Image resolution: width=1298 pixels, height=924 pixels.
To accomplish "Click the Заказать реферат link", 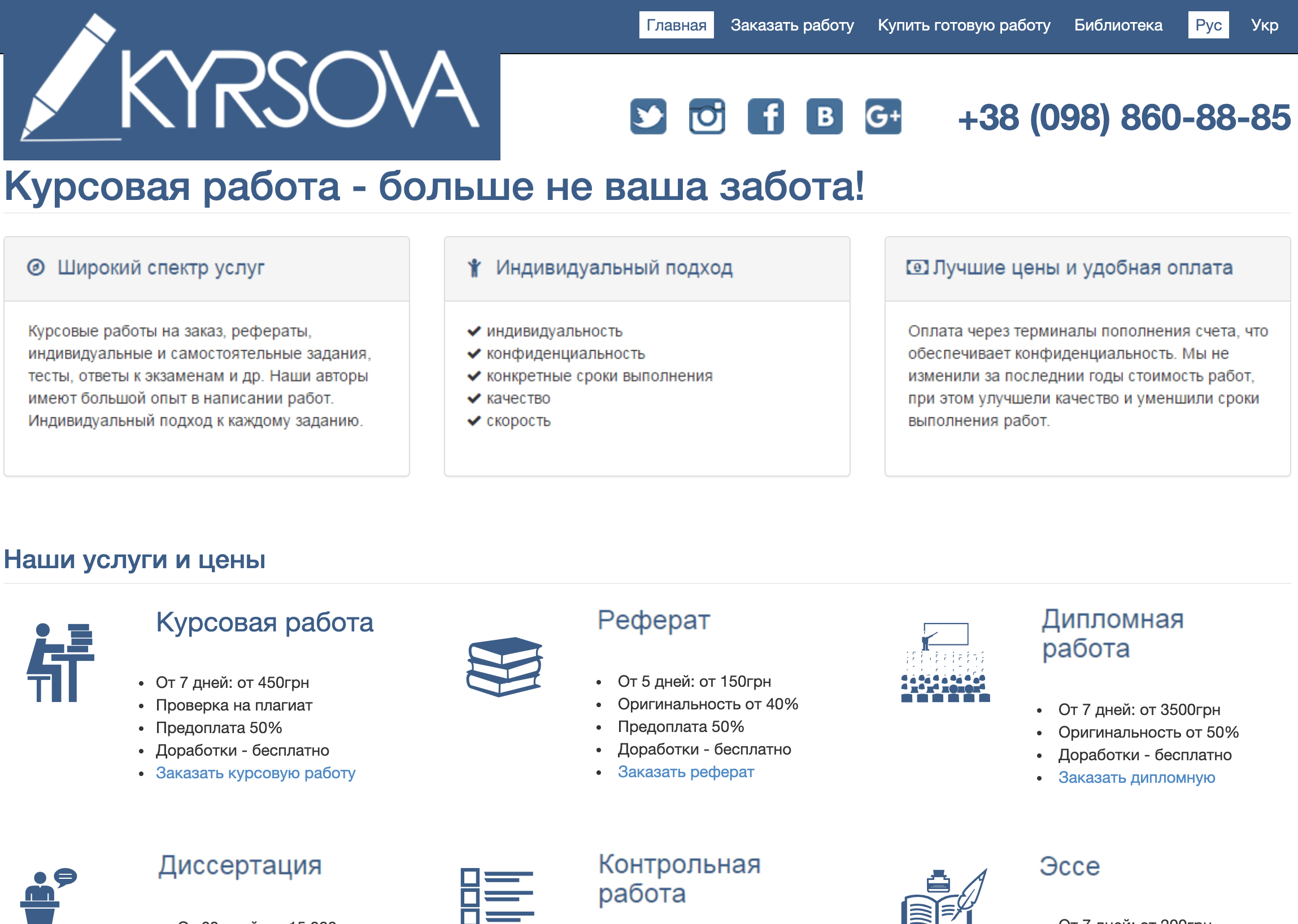I will [686, 772].
